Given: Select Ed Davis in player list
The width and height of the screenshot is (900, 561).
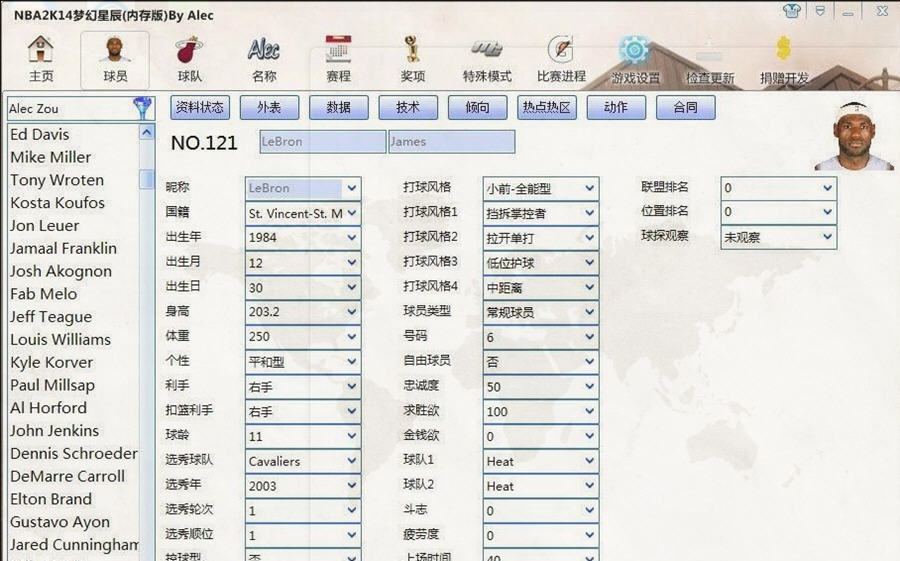Looking at the screenshot, I should (40, 134).
